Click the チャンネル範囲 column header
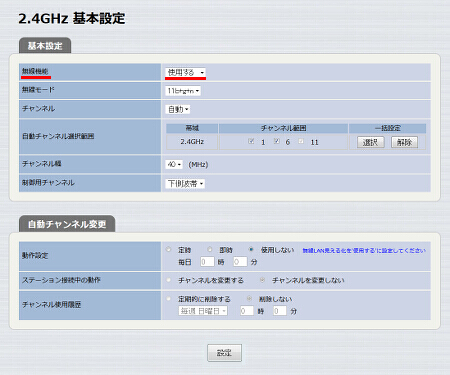 (x=283, y=128)
